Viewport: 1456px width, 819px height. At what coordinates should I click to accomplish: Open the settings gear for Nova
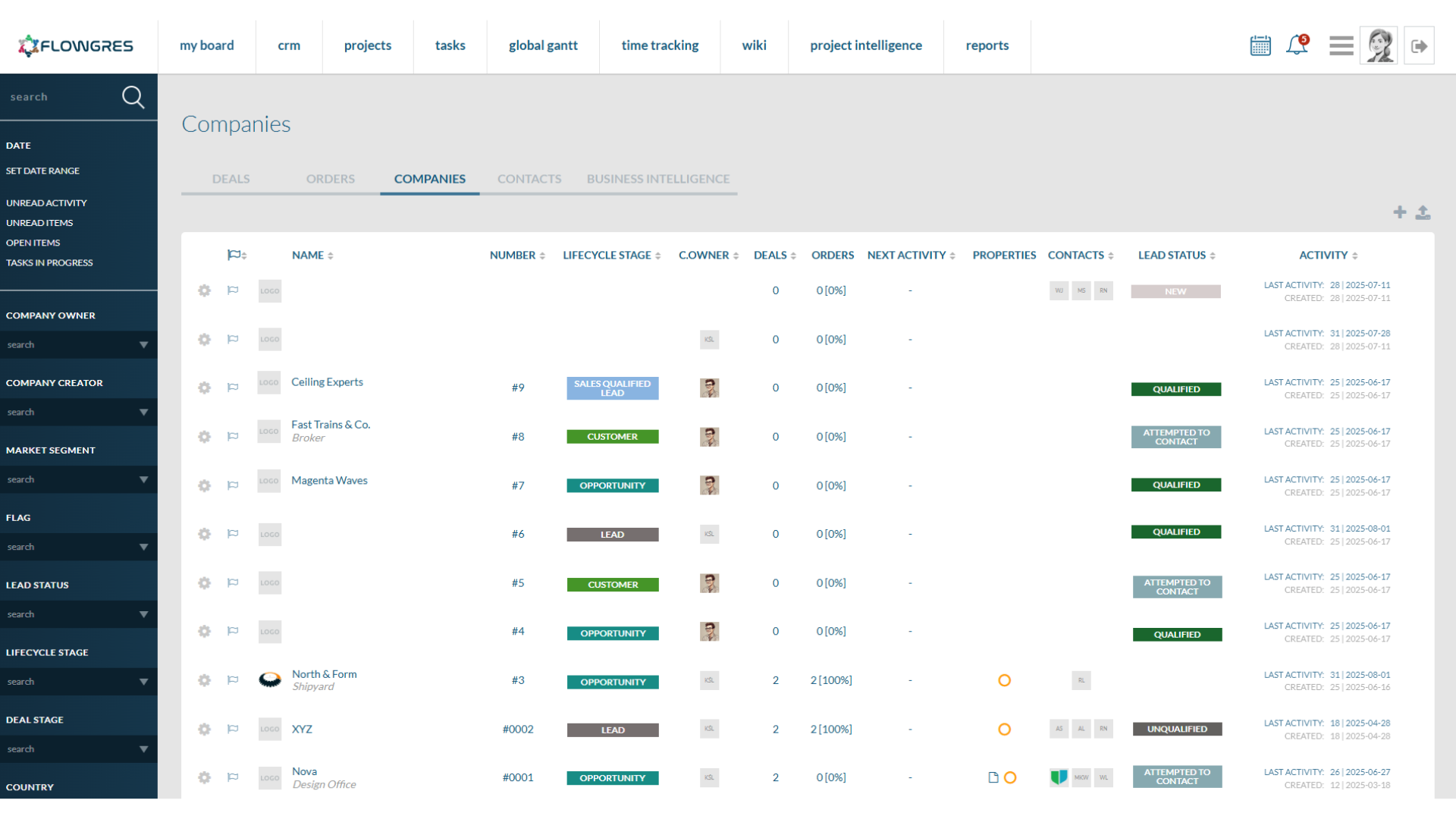coord(204,777)
